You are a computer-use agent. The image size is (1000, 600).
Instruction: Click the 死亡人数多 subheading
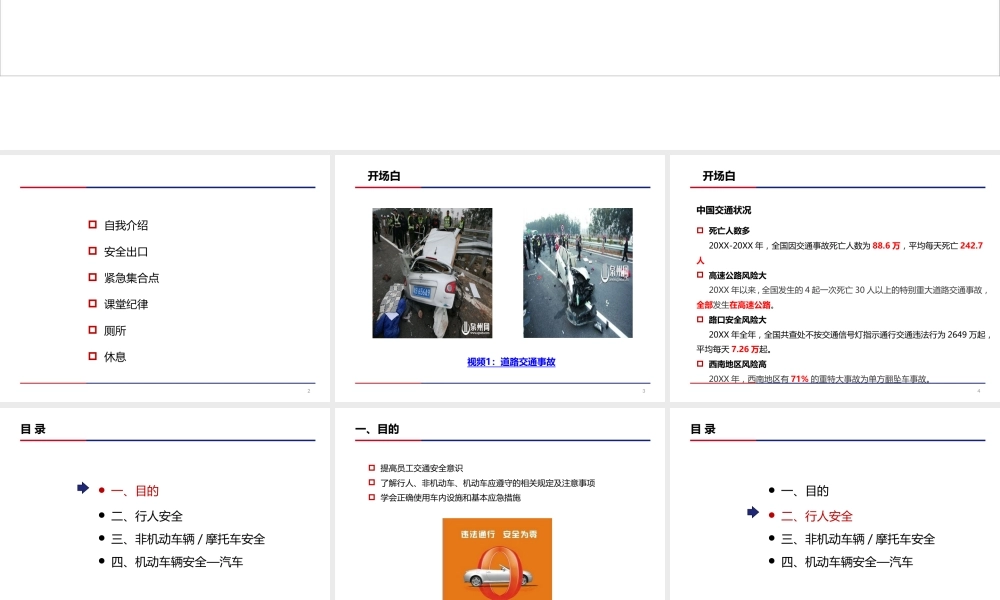coord(729,231)
